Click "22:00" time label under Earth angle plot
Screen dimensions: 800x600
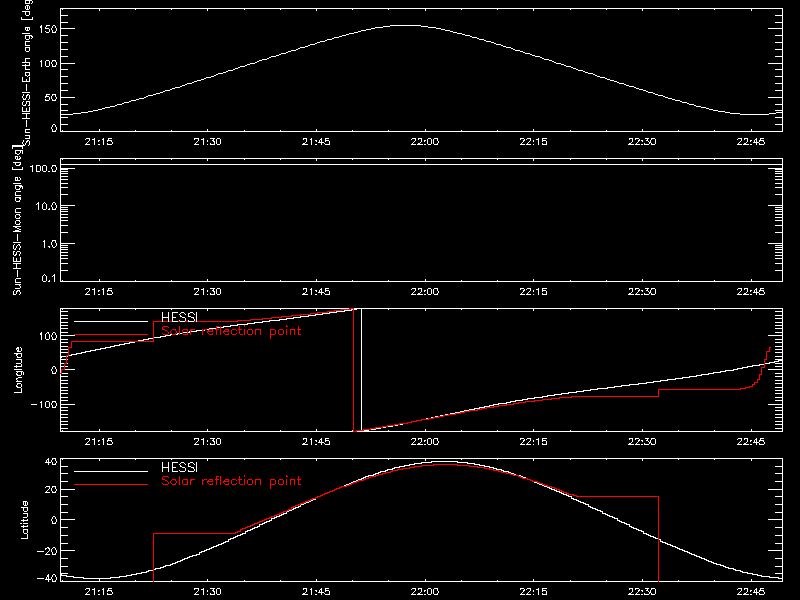click(x=424, y=142)
